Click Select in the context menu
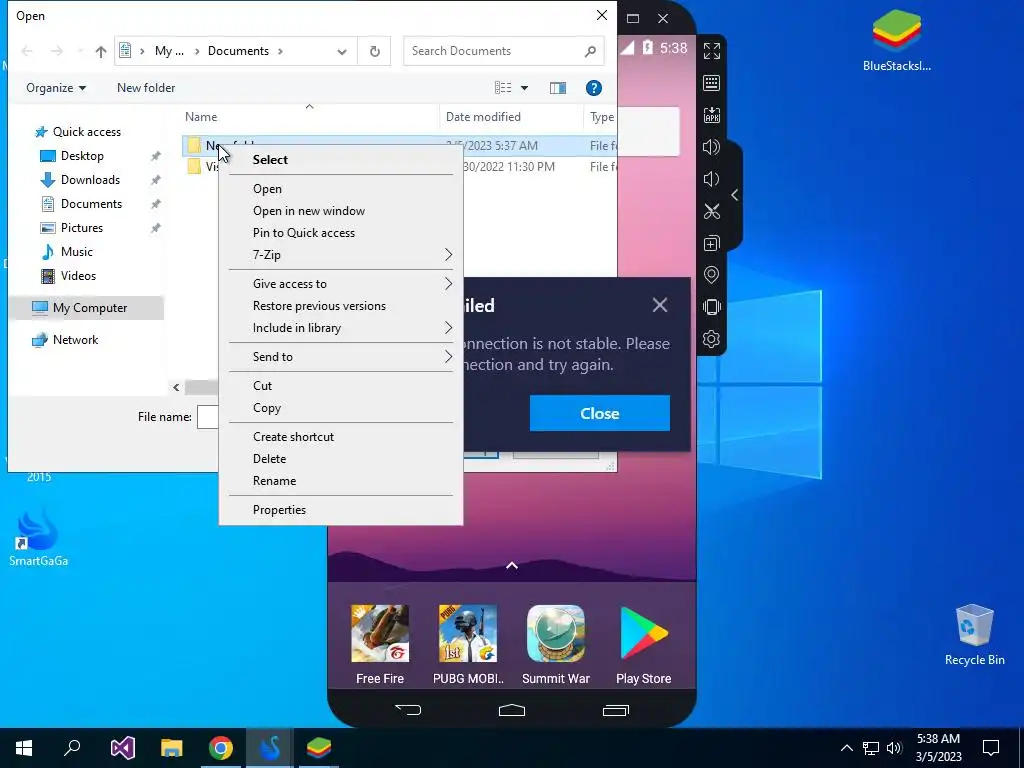 (x=341, y=160)
